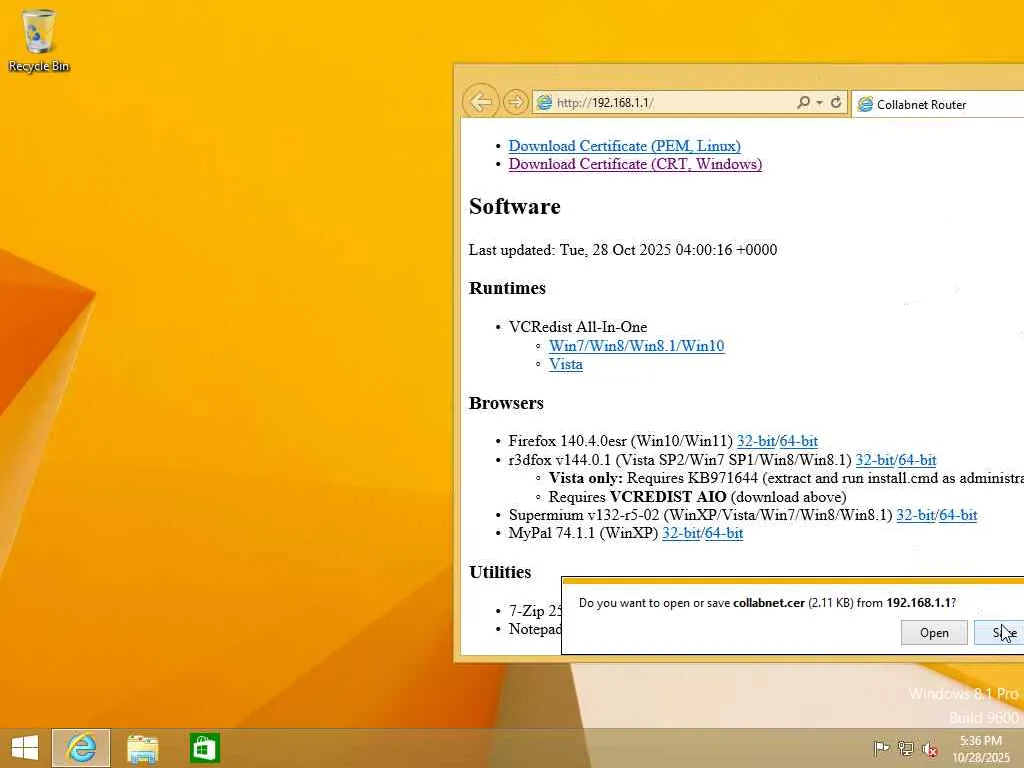Open the clock showing 5:36 PM

click(981, 748)
